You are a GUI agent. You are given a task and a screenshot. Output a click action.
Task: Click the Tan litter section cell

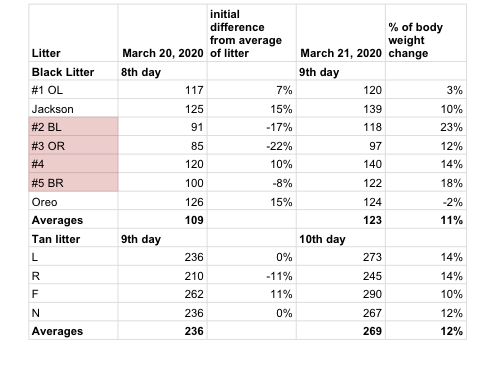point(73,238)
